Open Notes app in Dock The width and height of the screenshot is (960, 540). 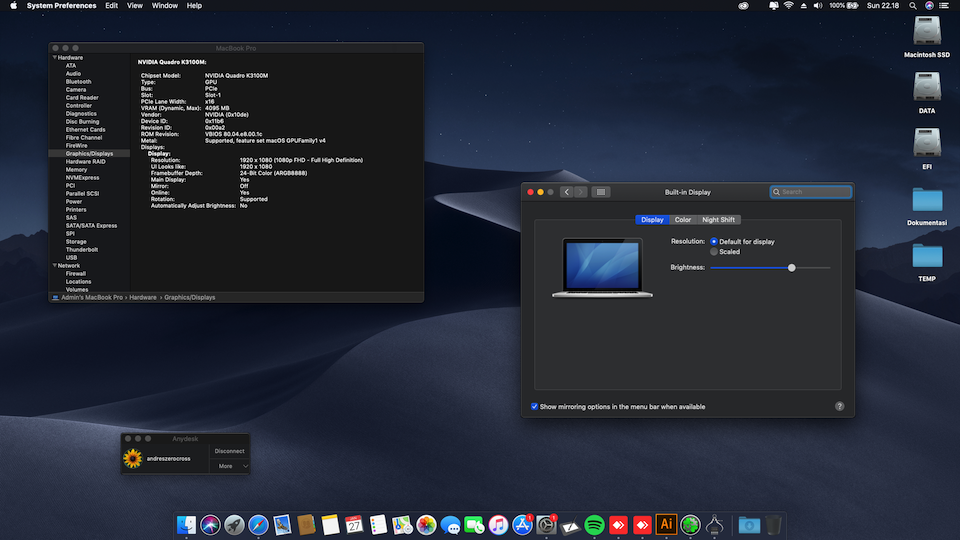330,525
